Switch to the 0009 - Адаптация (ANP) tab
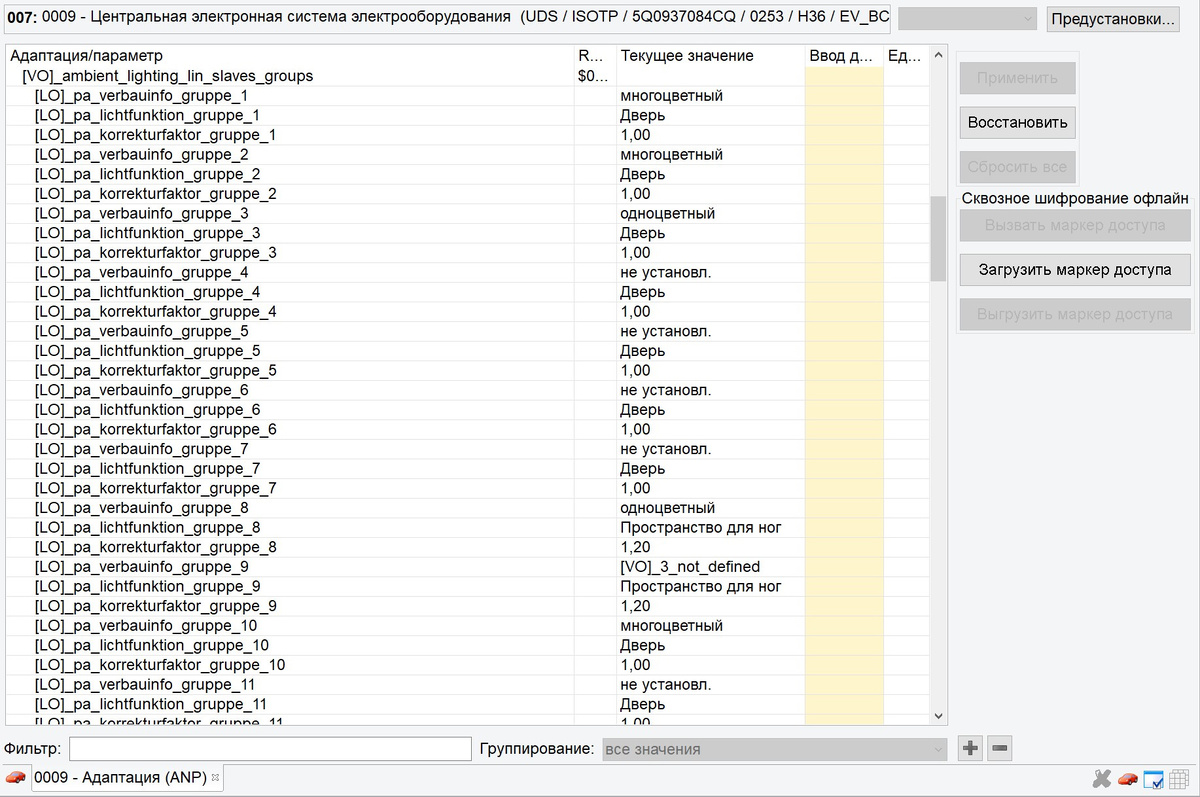This screenshot has width=1200, height=797. tap(120, 777)
